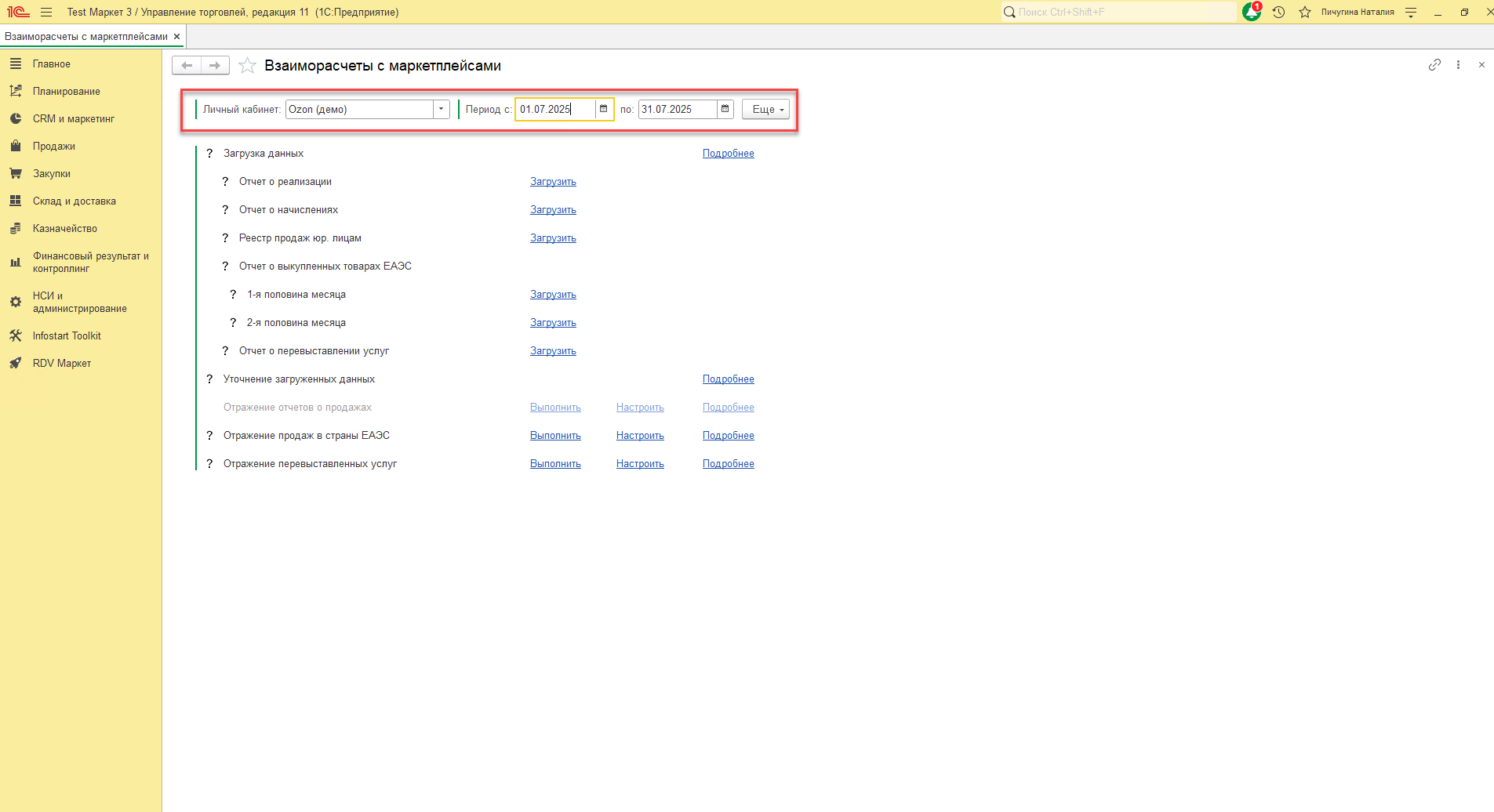This screenshot has width=1494, height=812.
Task: Open calendar for the по end date
Action: click(725, 109)
